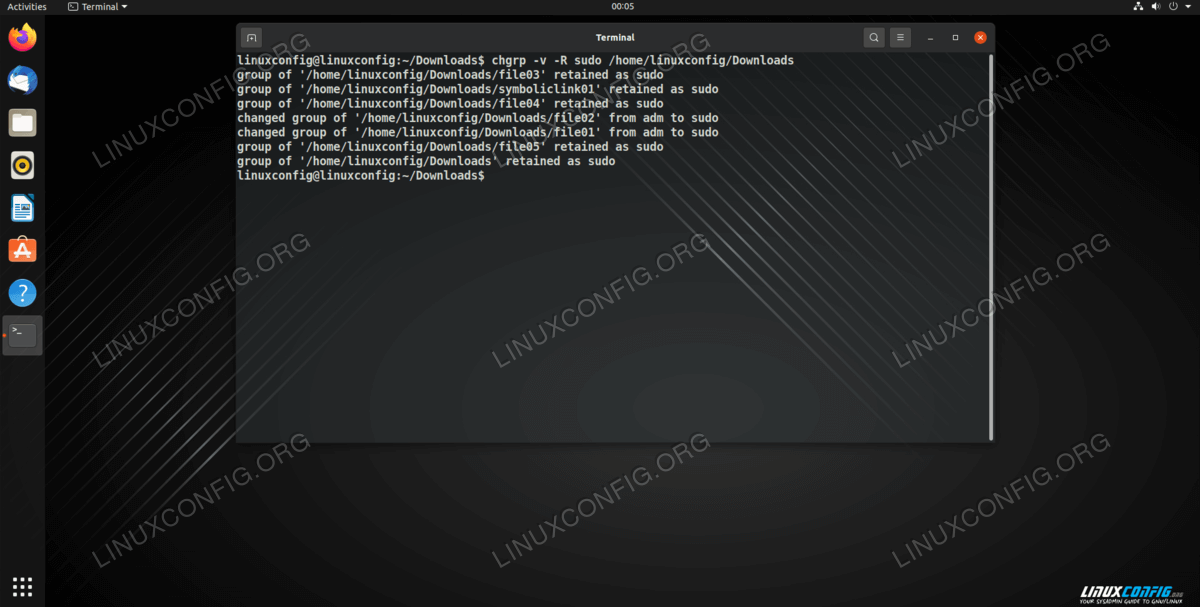Launch Rhythmbox music player
The width and height of the screenshot is (1200, 607).
click(22, 165)
